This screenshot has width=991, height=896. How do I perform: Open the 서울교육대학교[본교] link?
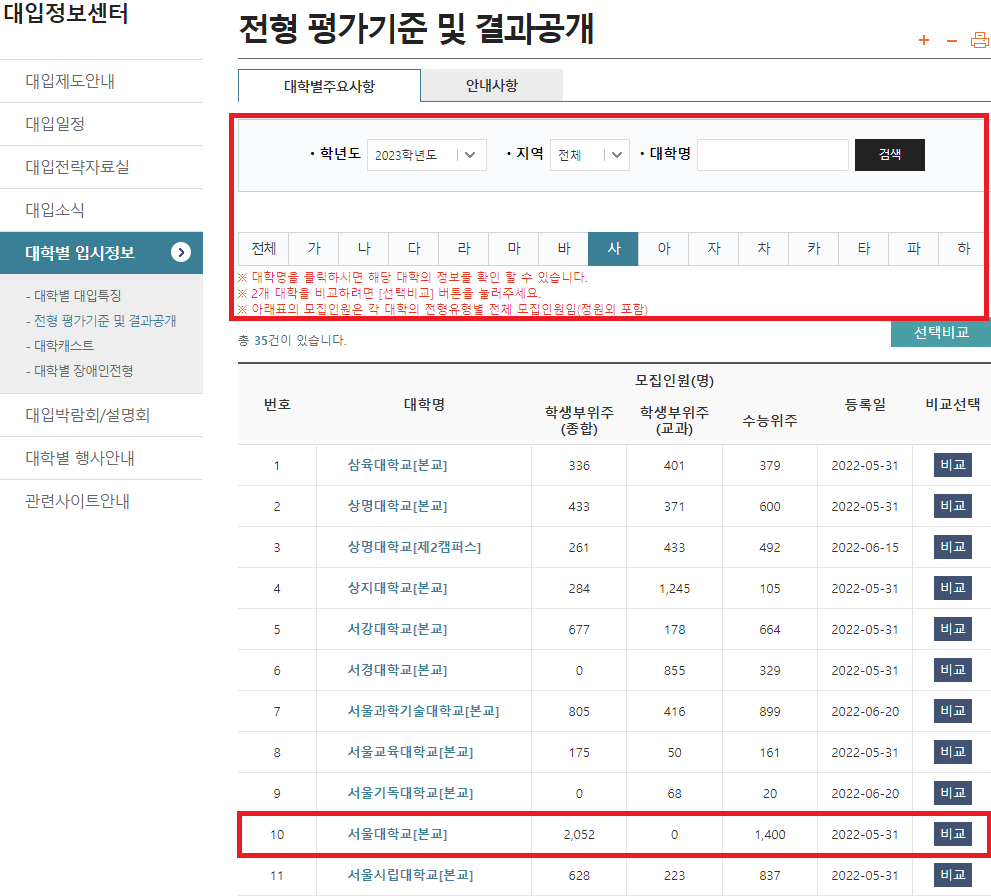(x=411, y=752)
